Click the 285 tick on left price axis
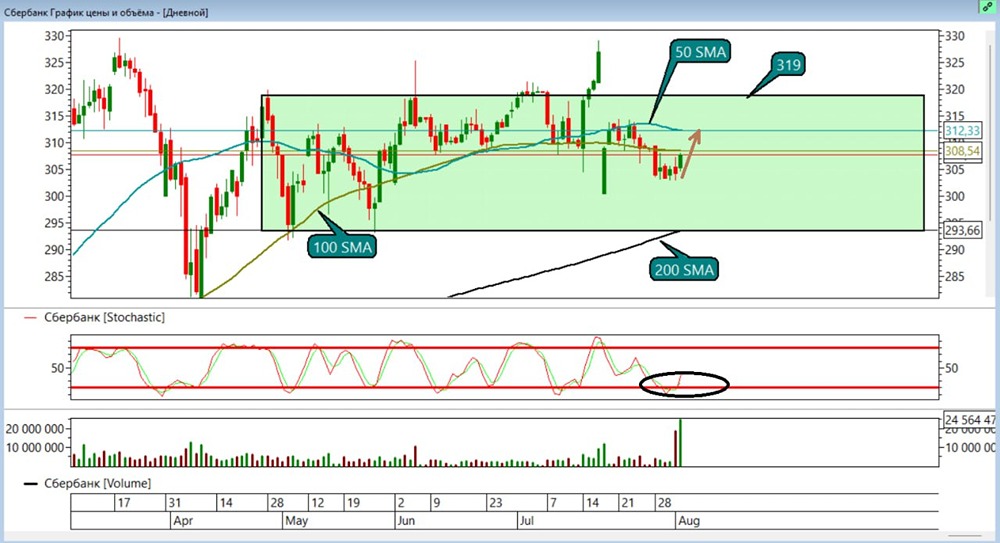The height and width of the screenshot is (543, 1000). (54, 277)
